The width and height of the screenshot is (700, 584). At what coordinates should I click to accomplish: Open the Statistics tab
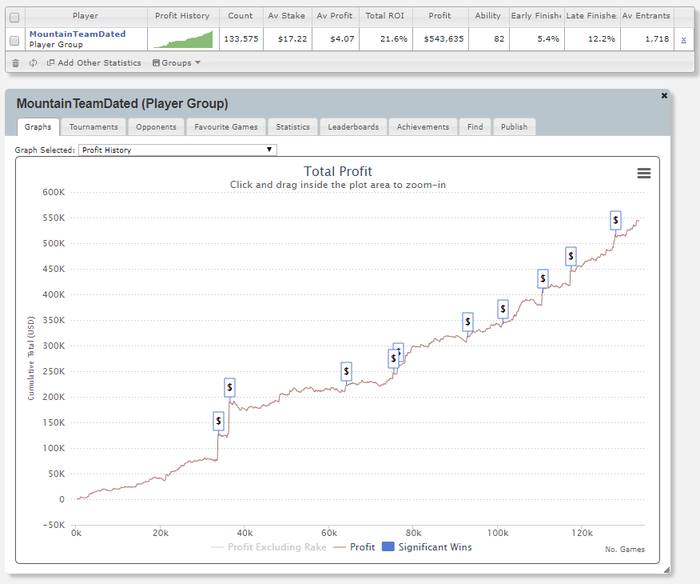tap(292, 127)
